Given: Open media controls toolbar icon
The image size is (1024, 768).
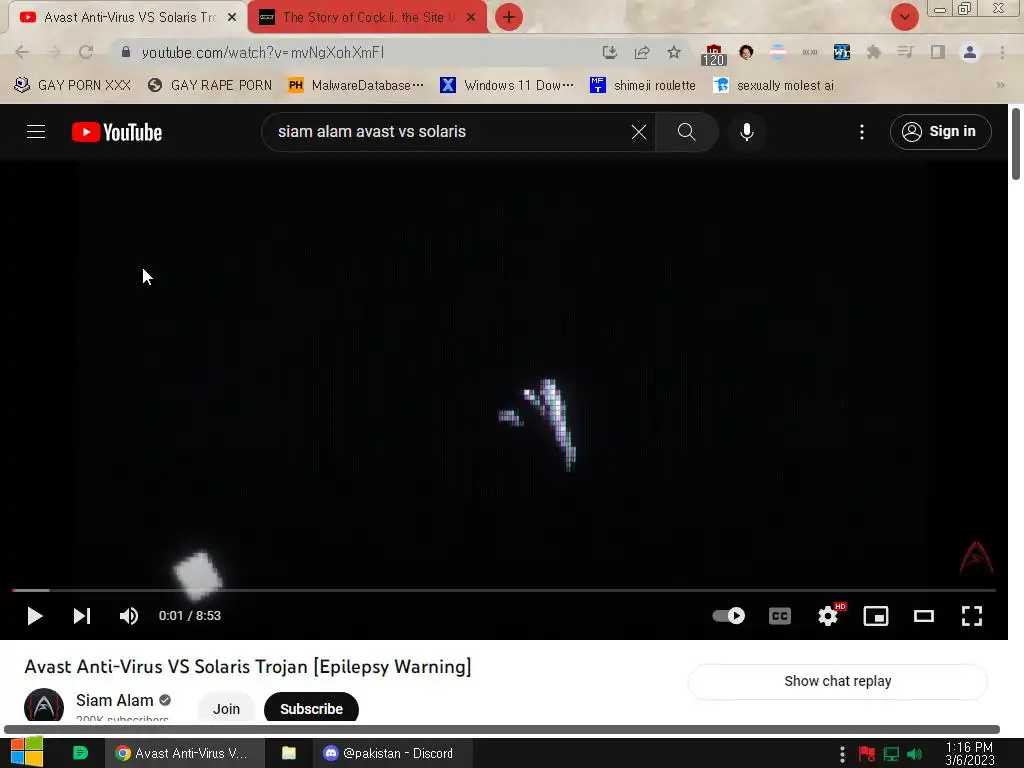Looking at the screenshot, I should pyautogui.click(x=905, y=52).
